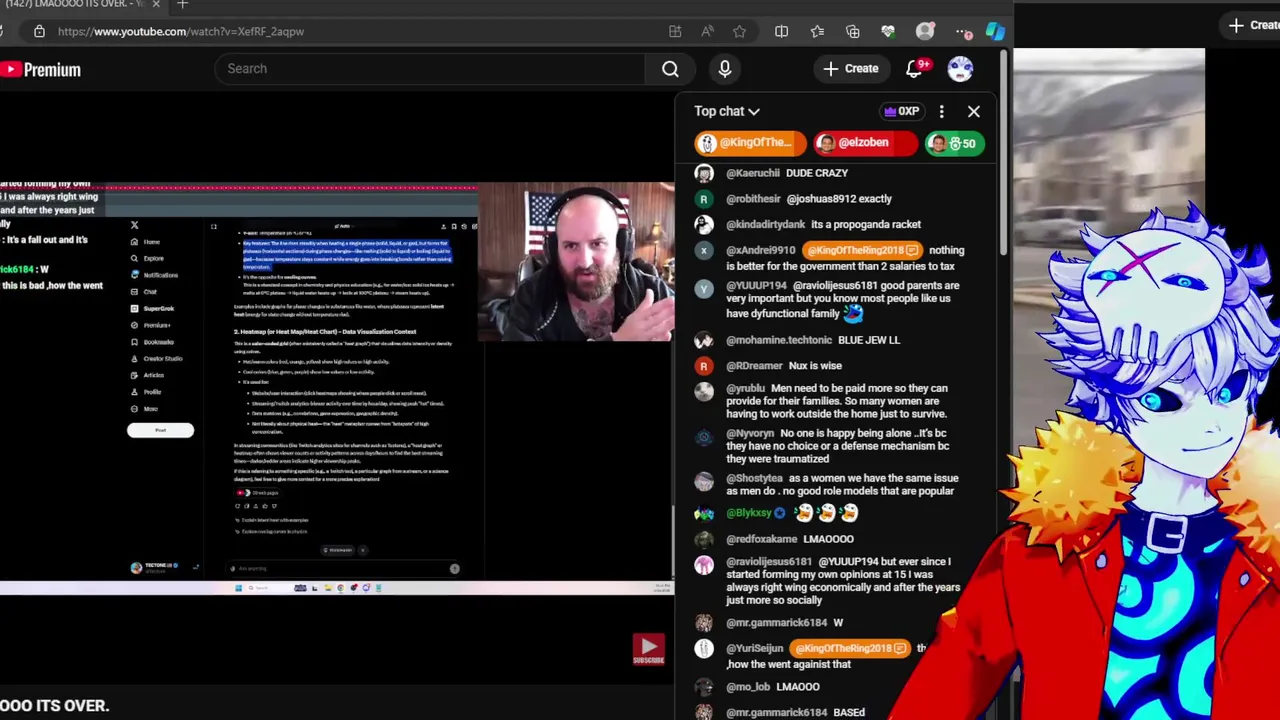1280x720 pixels.
Task: Open @elzoben pinned super chat chip
Action: [x=865, y=143]
